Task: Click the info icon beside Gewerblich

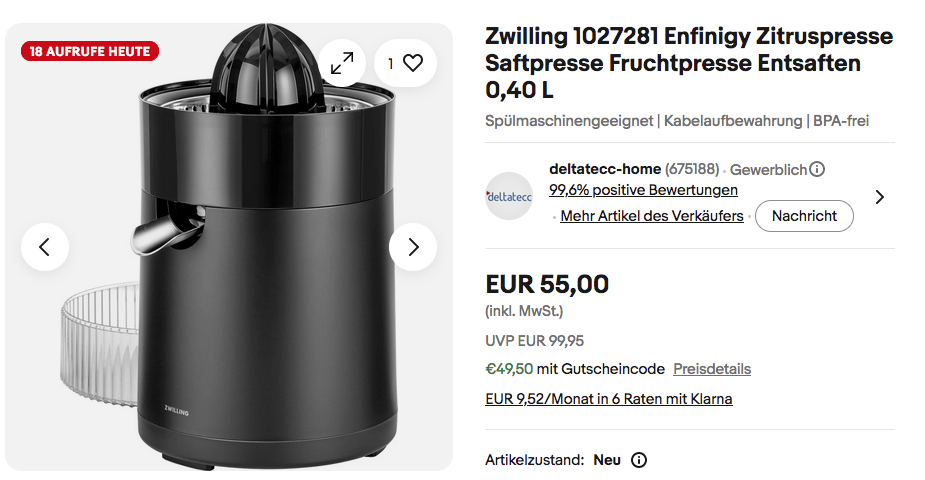Action: 817,169
